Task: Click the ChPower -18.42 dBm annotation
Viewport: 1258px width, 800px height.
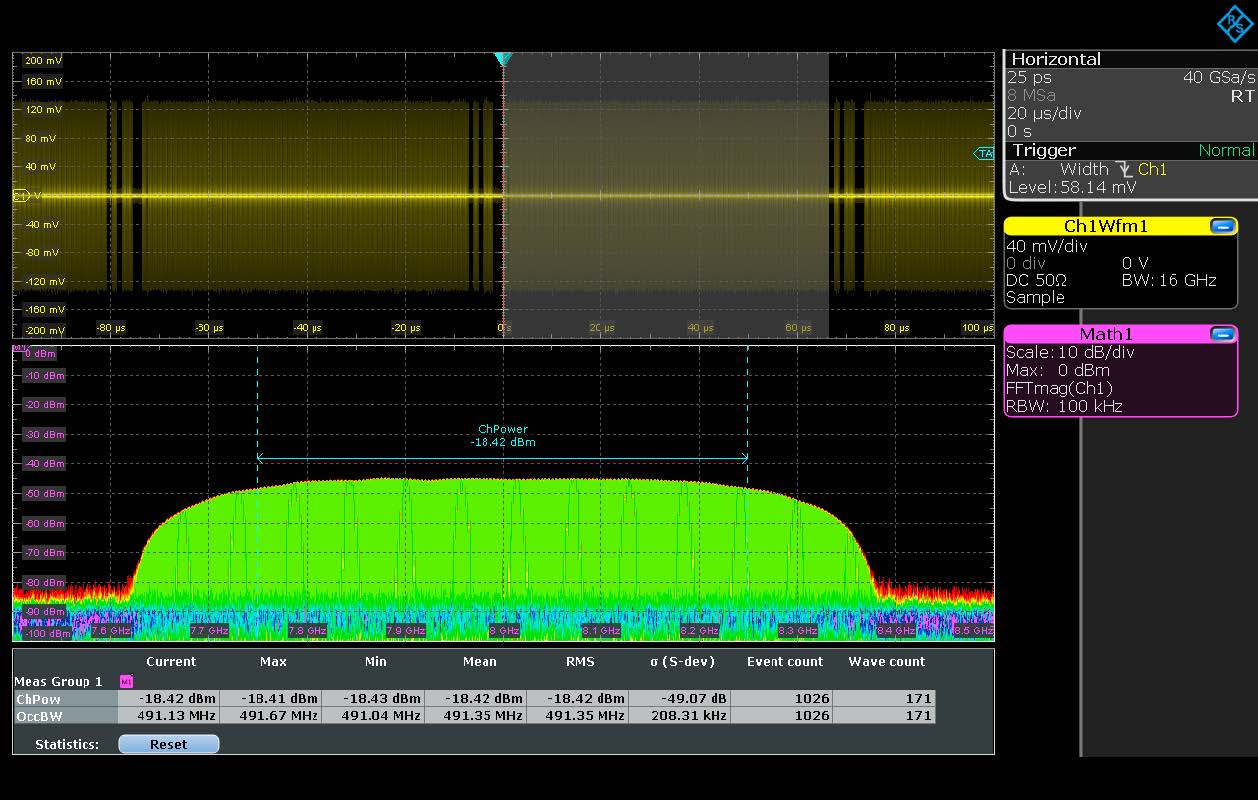Action: 502,435
